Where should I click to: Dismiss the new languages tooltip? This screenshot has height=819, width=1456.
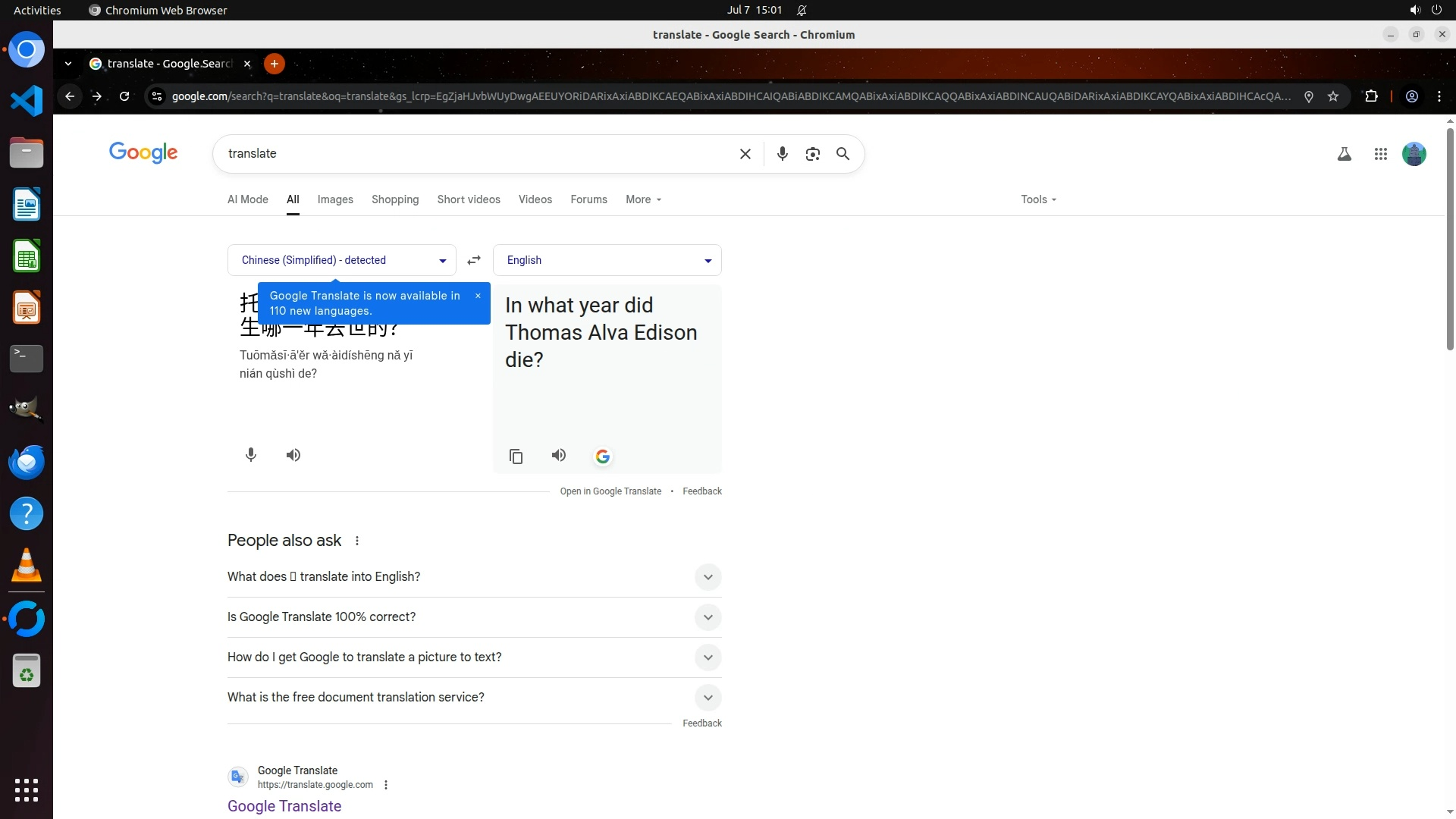point(478,296)
